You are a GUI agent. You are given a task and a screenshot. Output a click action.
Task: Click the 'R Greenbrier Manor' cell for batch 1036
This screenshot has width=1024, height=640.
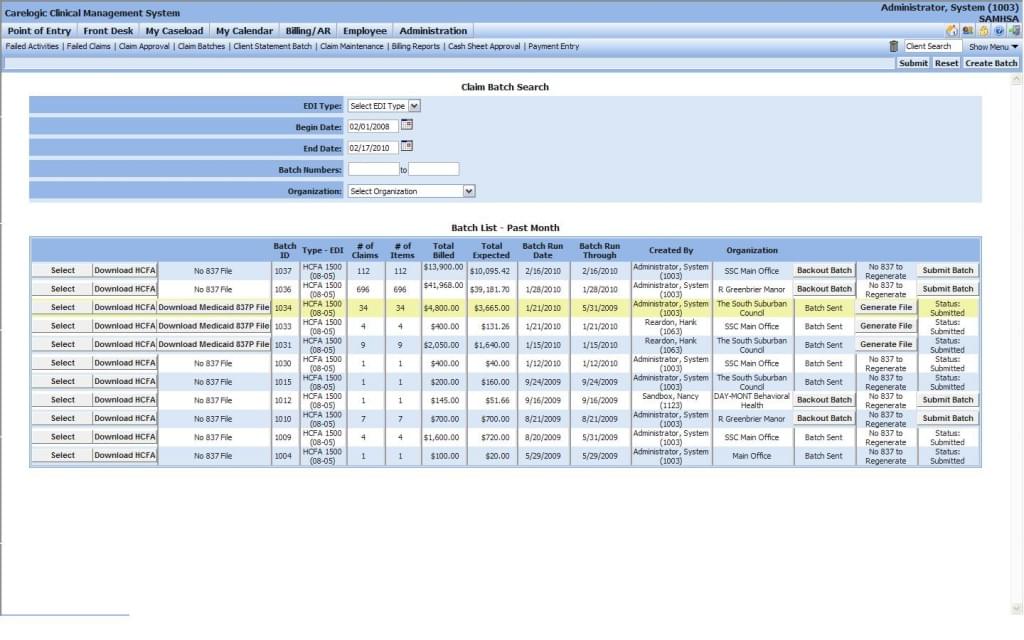pyautogui.click(x=752, y=289)
